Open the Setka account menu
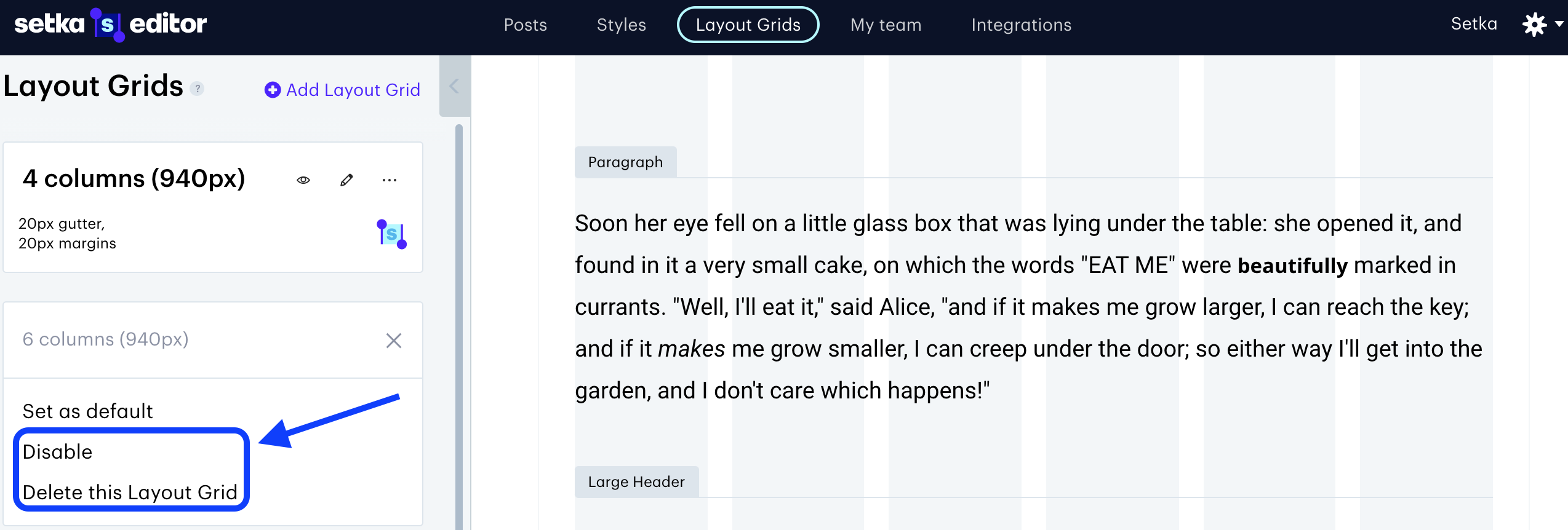This screenshot has height=530, width=1568. [x=1473, y=24]
